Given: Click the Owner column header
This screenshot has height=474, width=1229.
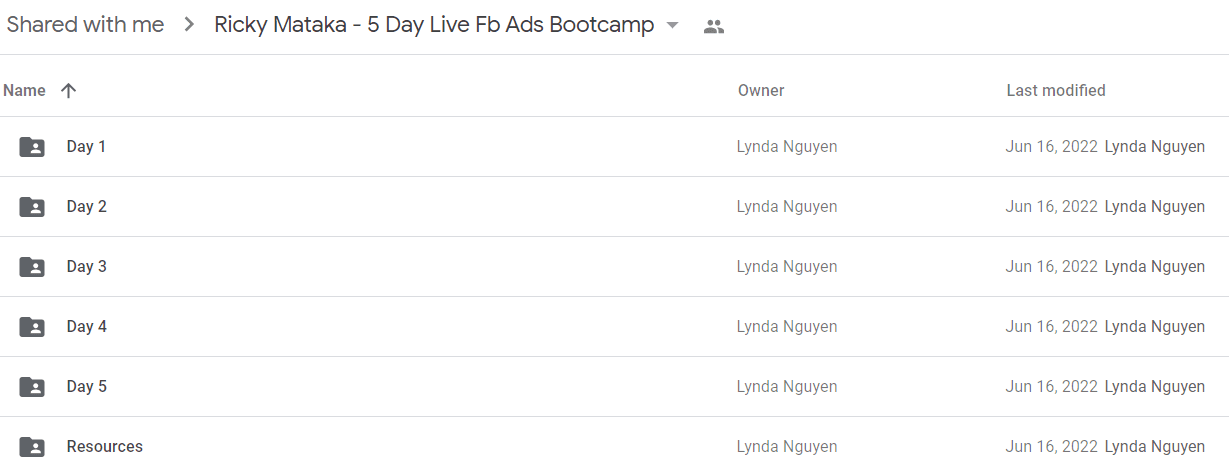Looking at the screenshot, I should point(761,91).
